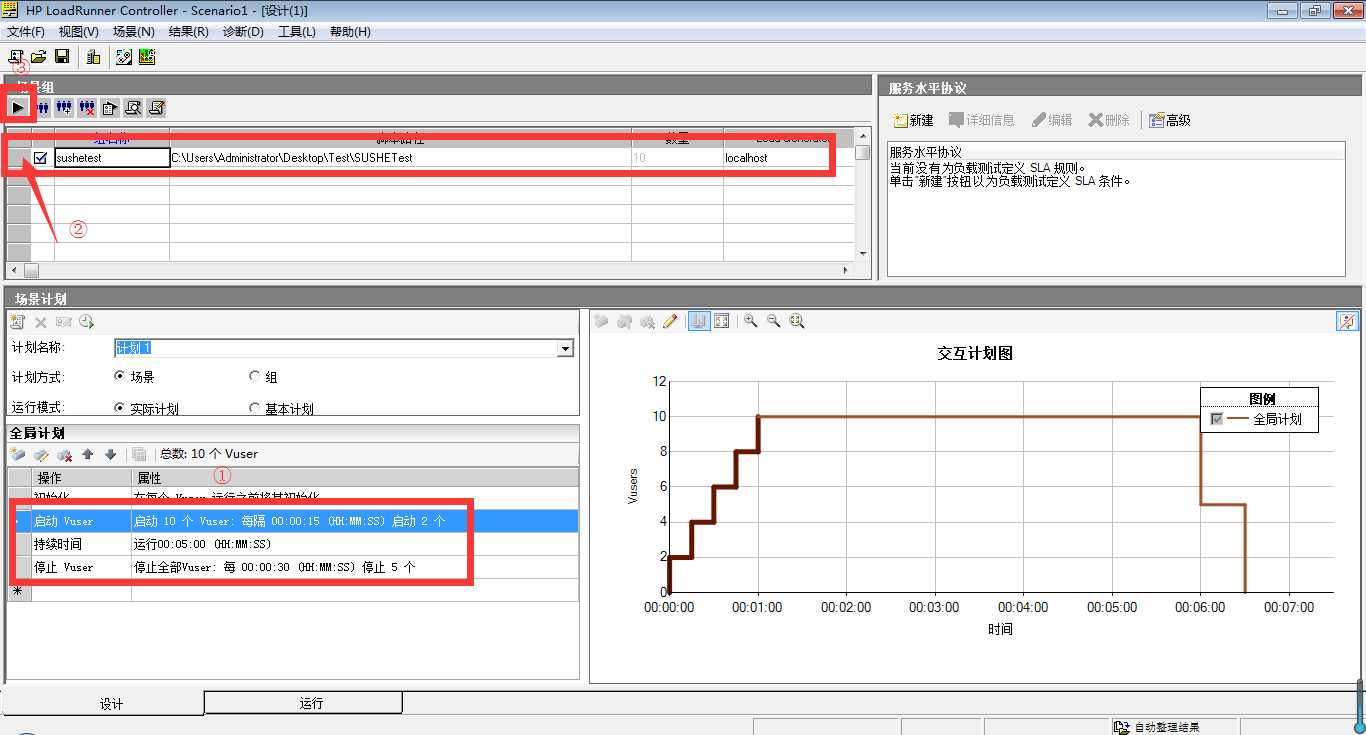Screen dimensions: 1366x735
Task: Switch to the 设计 tab
Action: [104, 703]
